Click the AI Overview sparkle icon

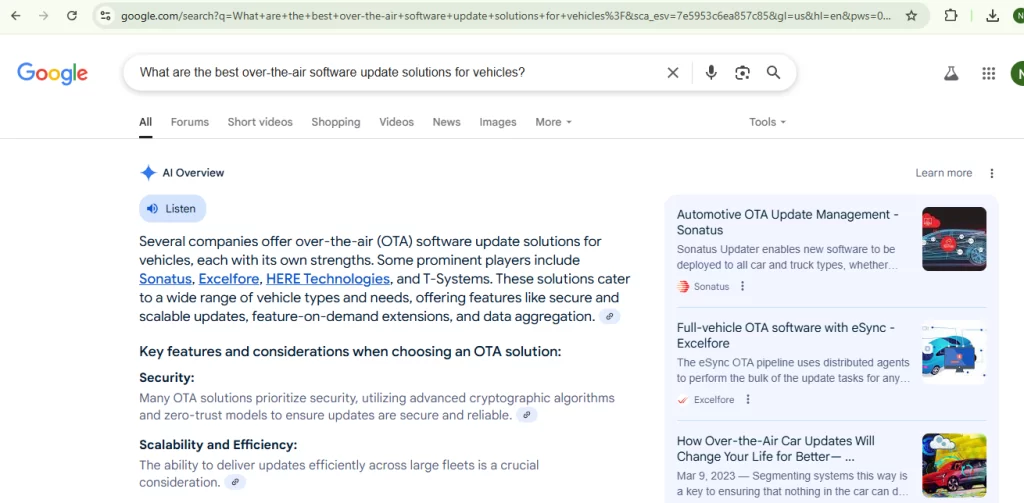coord(148,173)
